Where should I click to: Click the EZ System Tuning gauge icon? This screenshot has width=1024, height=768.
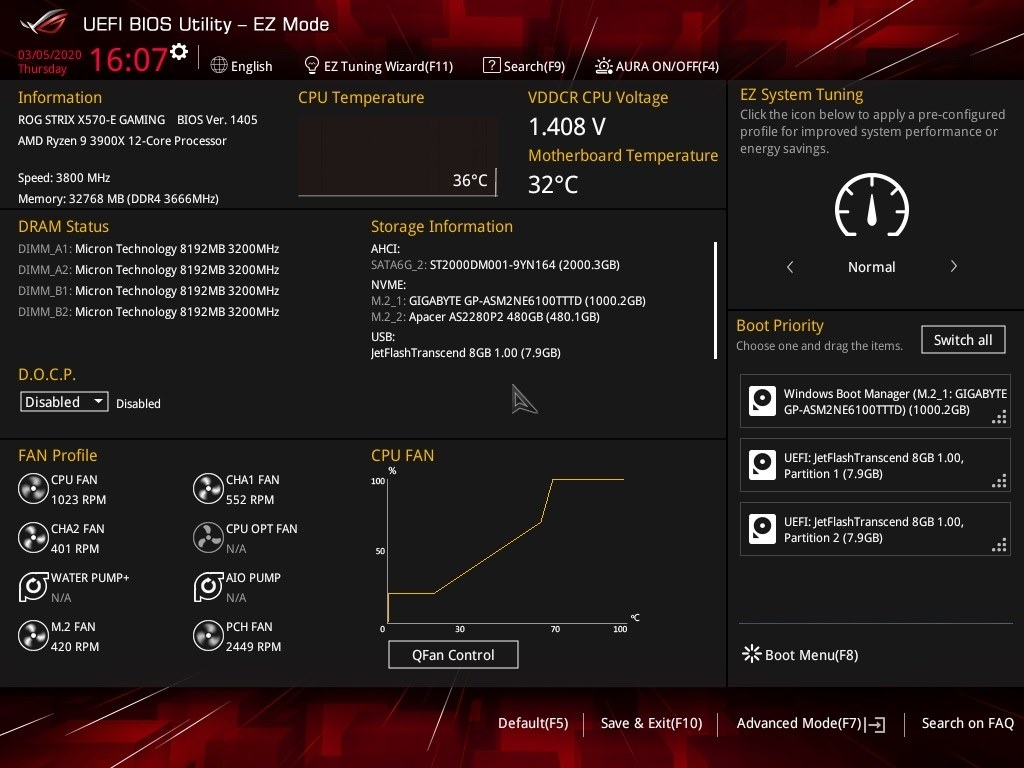pyautogui.click(x=871, y=205)
